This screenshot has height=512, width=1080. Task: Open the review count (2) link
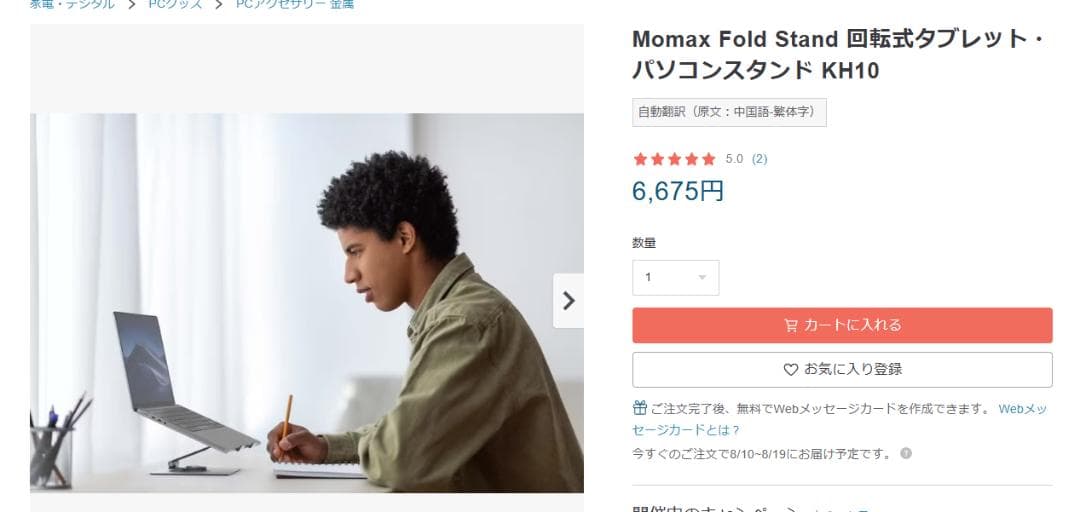pyautogui.click(x=760, y=159)
